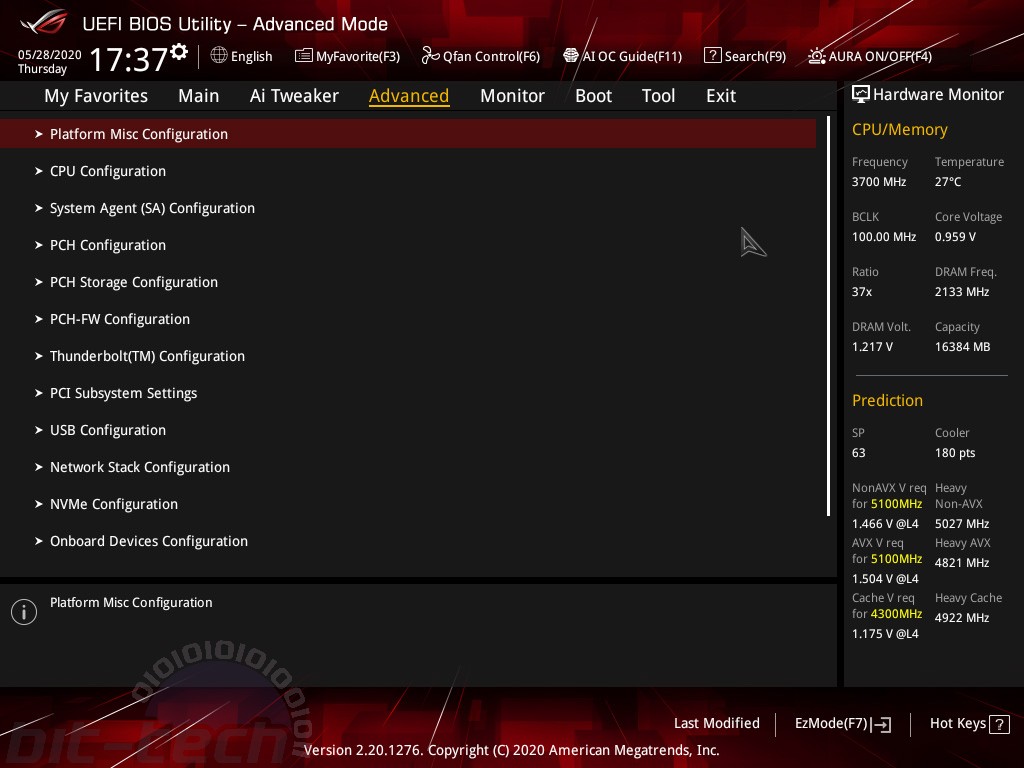Expand arrow beside PCH Storage Configuration
This screenshot has width=1024, height=768.
tap(39, 282)
